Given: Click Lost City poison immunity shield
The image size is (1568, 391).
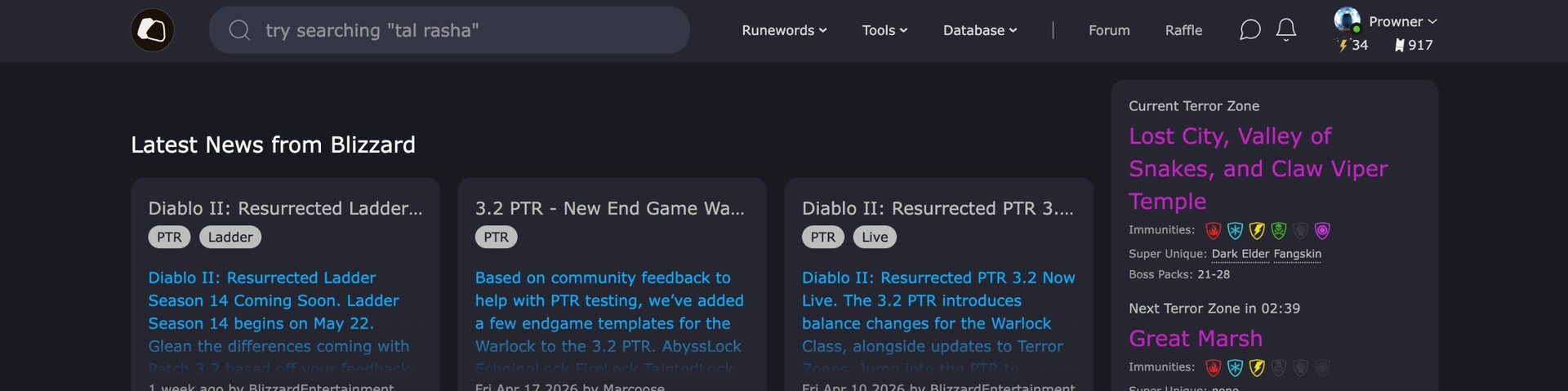Looking at the screenshot, I should tap(1279, 231).
